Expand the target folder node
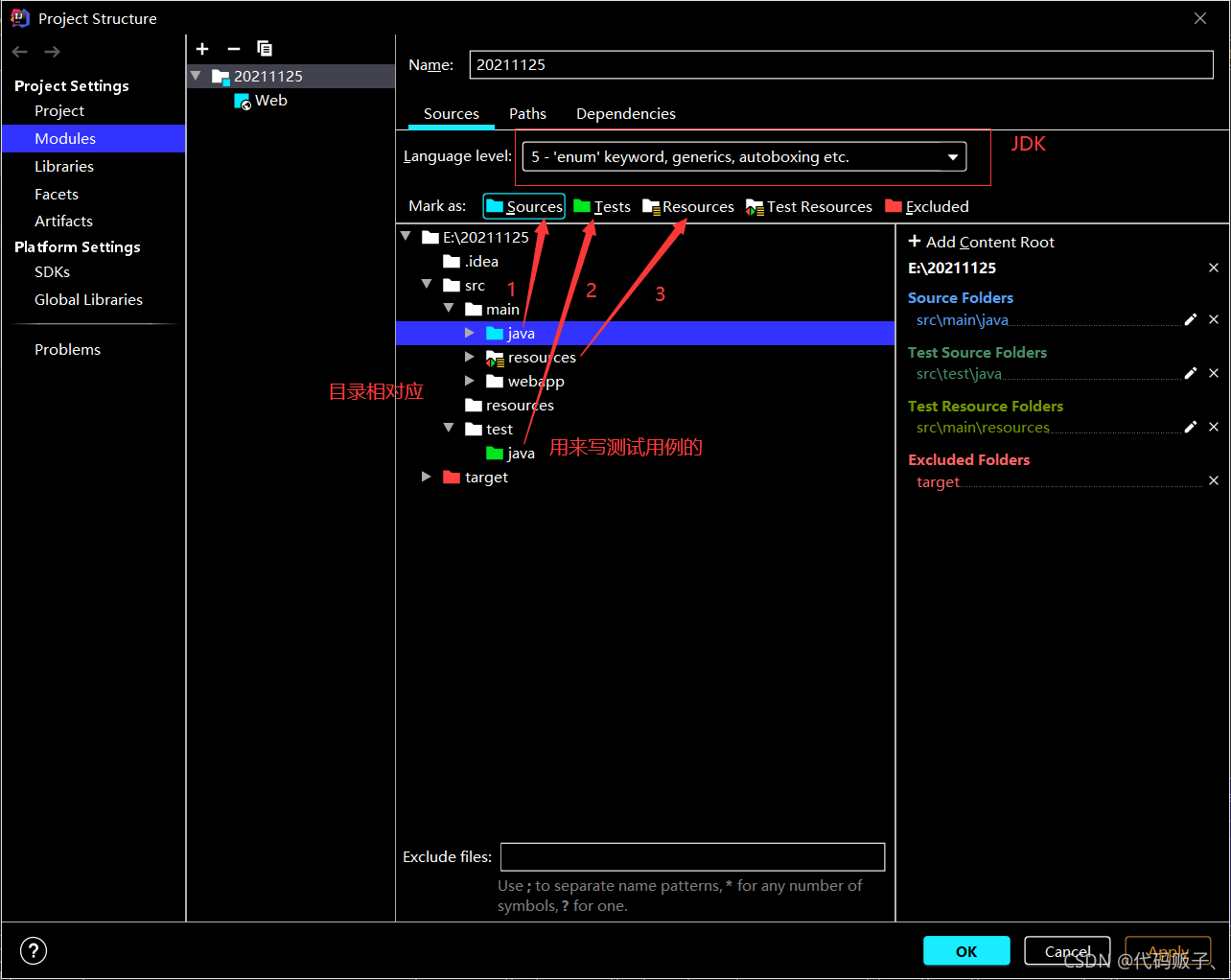1231x980 pixels. point(427,477)
